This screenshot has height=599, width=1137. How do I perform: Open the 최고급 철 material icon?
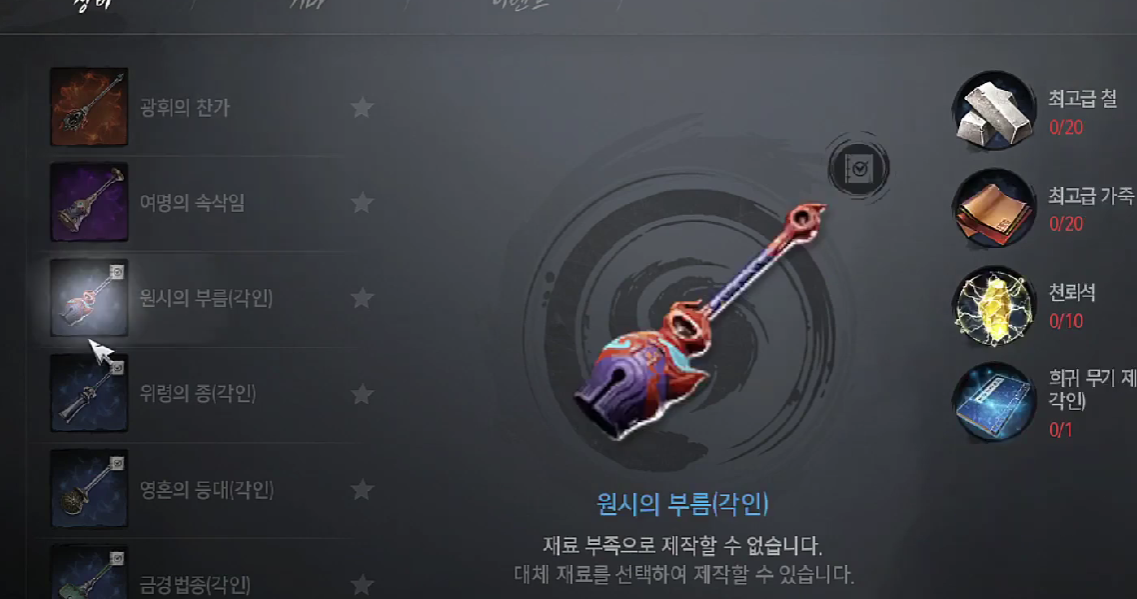tap(993, 110)
